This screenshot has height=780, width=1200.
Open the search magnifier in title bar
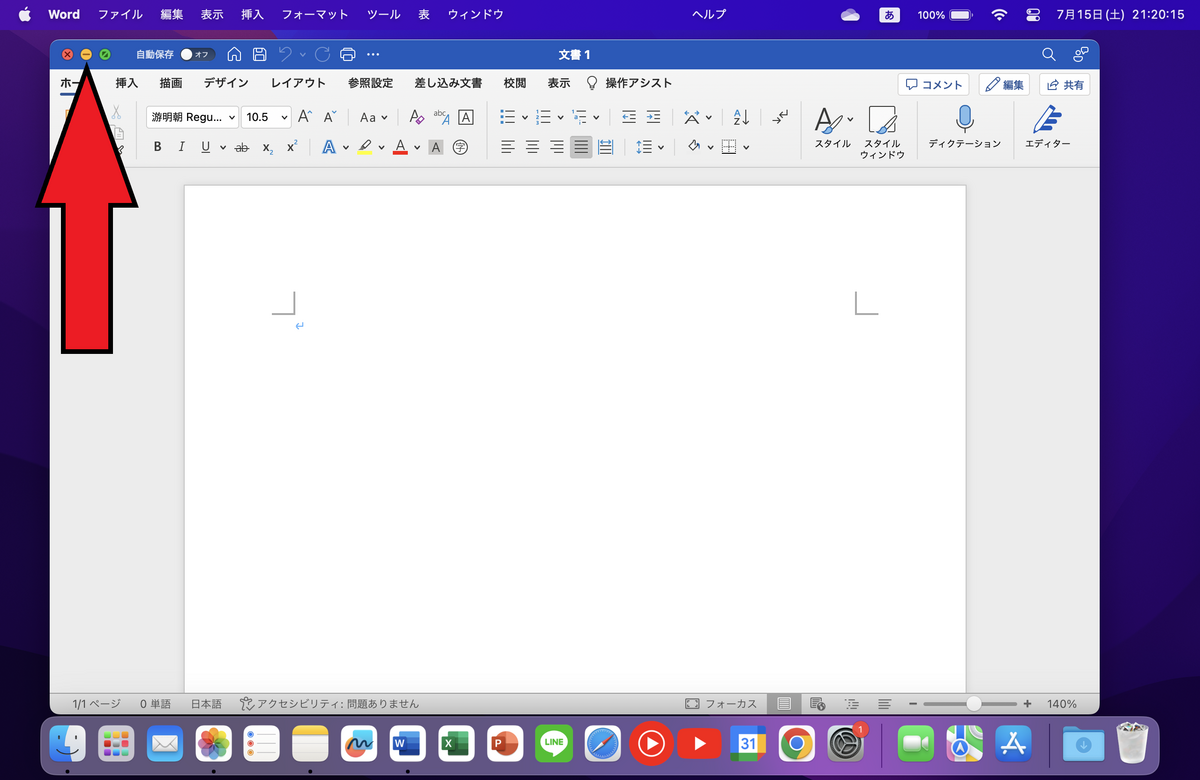click(1049, 54)
